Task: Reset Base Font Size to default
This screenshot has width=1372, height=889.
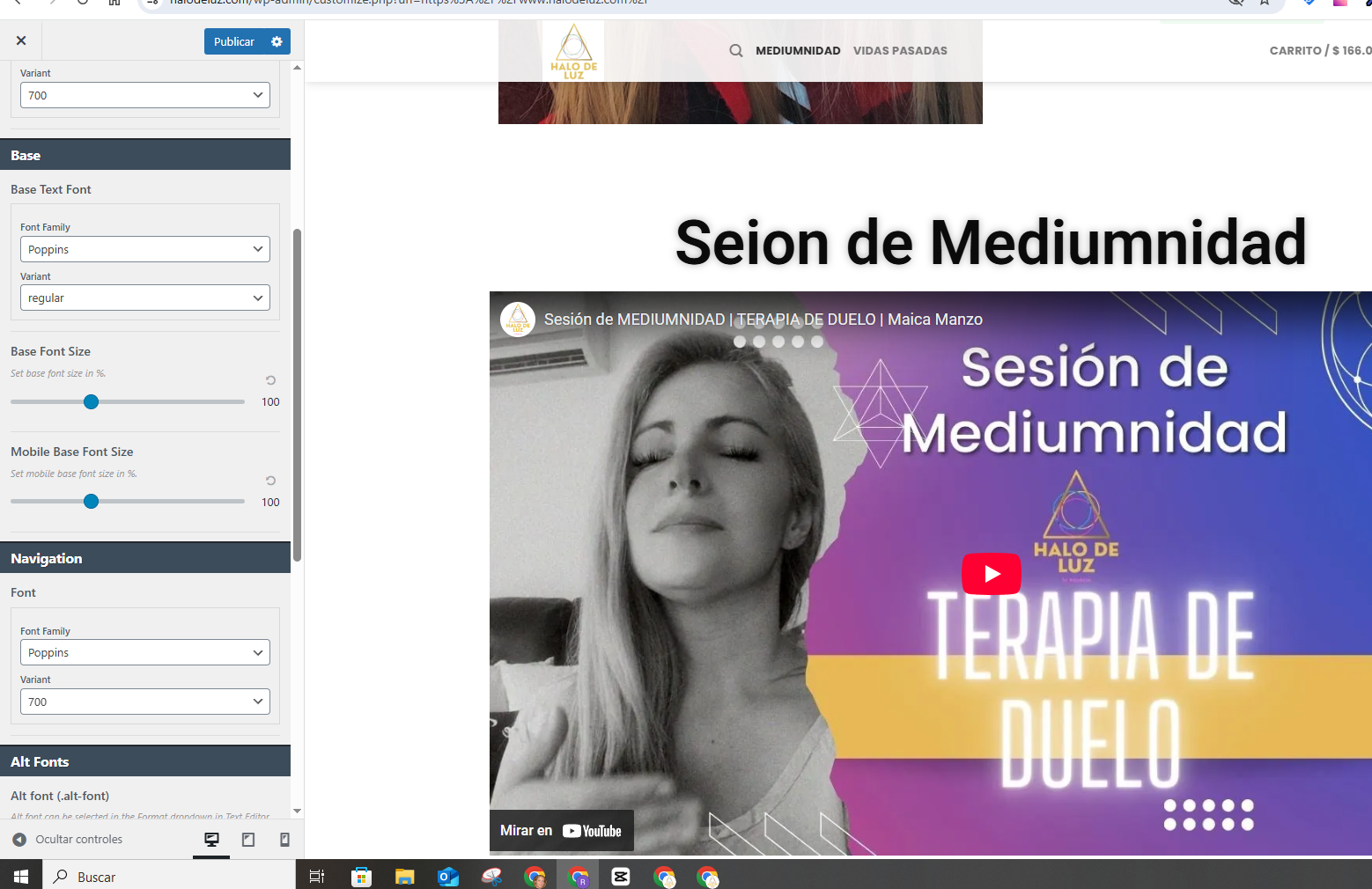Action: click(270, 380)
